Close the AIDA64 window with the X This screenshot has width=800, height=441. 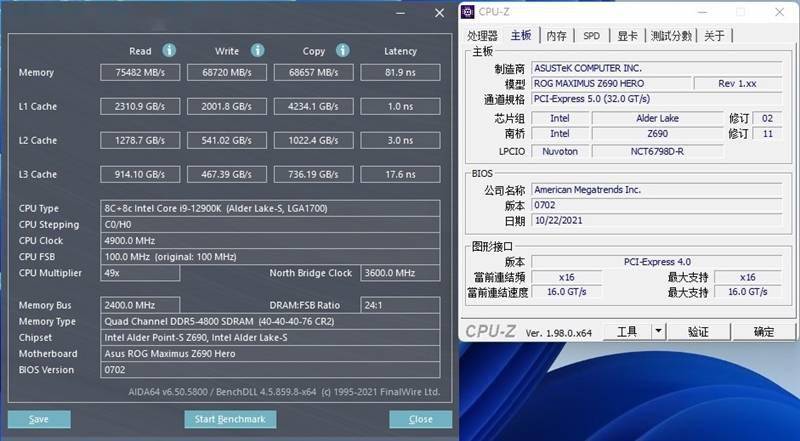[439, 12]
